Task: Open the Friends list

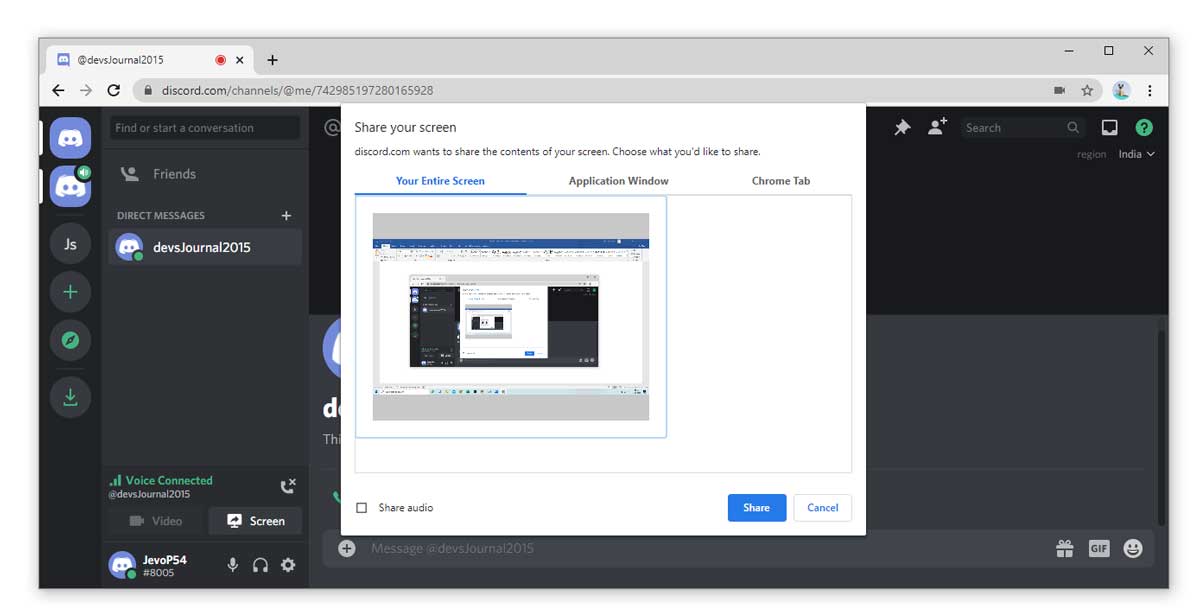Action: (205, 174)
